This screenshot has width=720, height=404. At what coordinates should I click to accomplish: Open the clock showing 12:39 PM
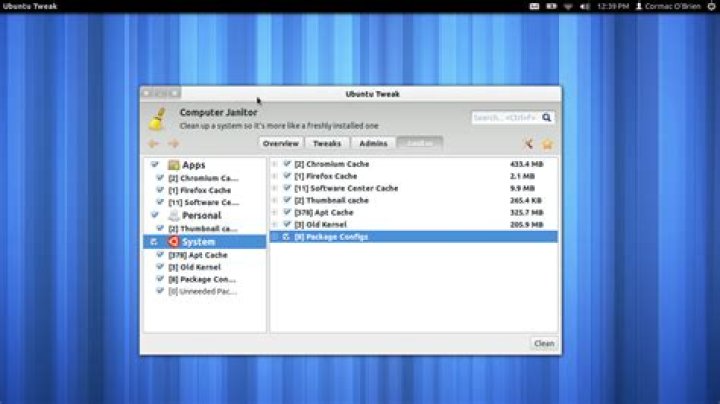(613, 6)
